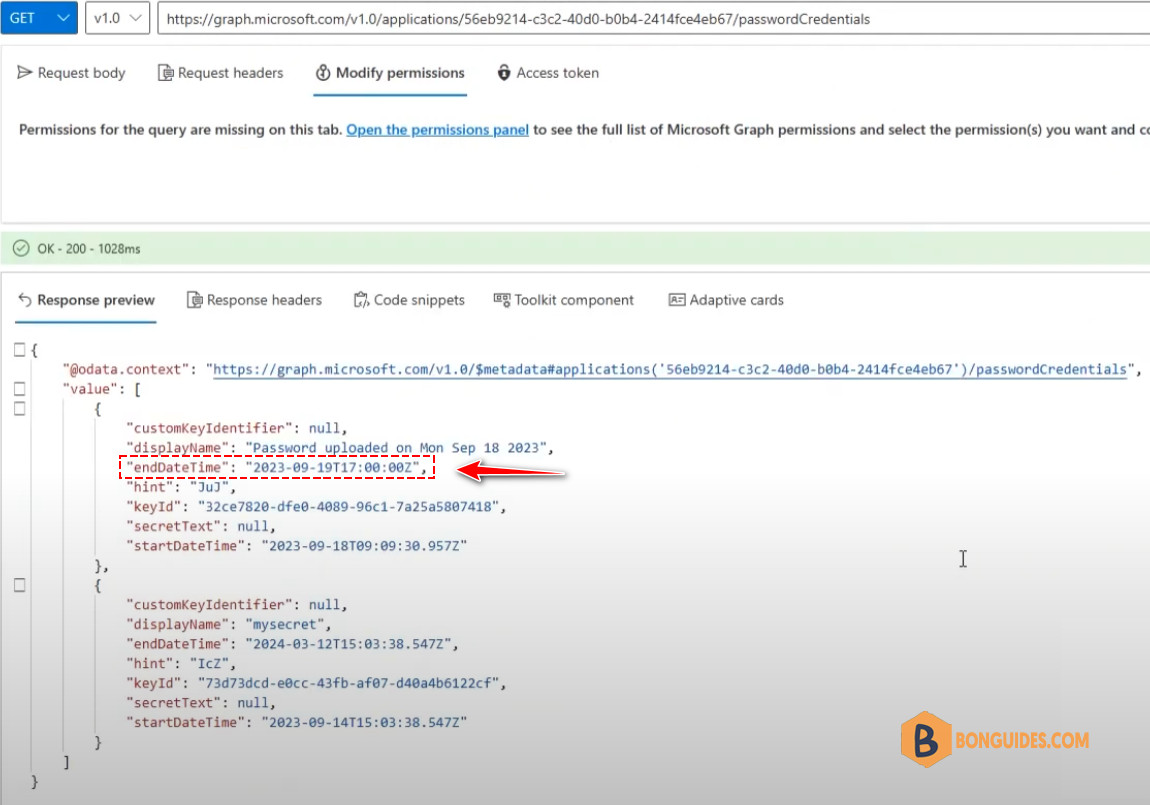Click the hint value "JuJ"
Image resolution: width=1150 pixels, height=805 pixels.
click(x=210, y=487)
